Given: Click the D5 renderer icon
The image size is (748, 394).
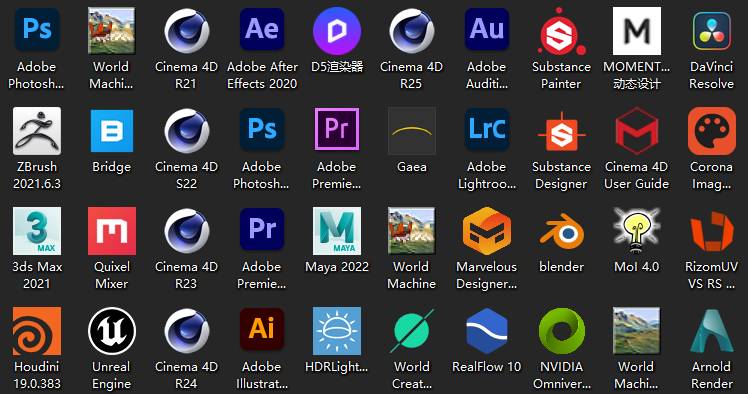Looking at the screenshot, I should click(x=337, y=31).
